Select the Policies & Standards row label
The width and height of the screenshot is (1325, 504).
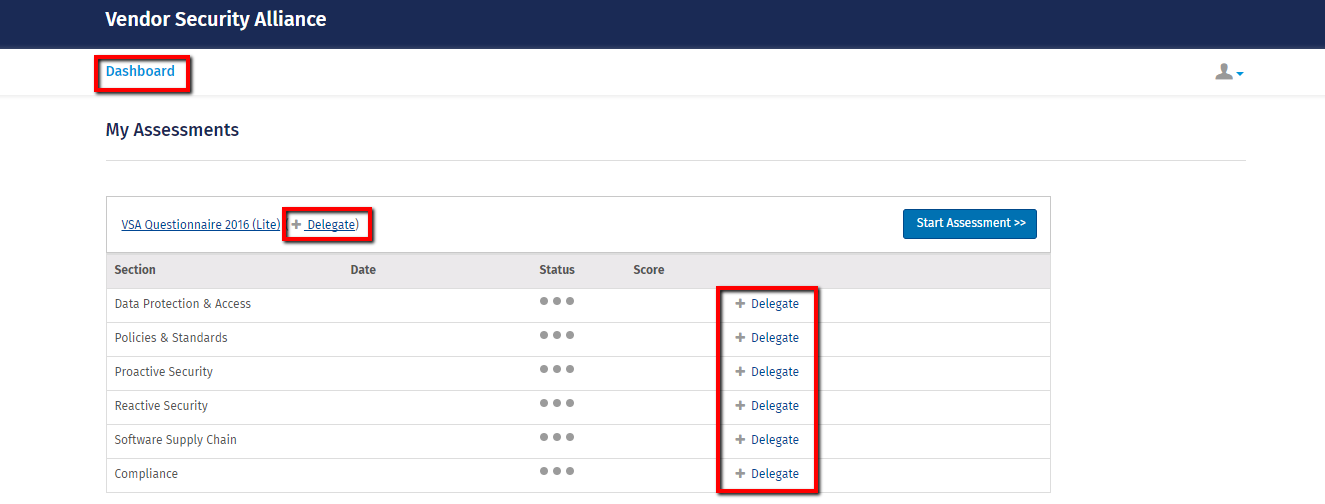click(x=171, y=338)
